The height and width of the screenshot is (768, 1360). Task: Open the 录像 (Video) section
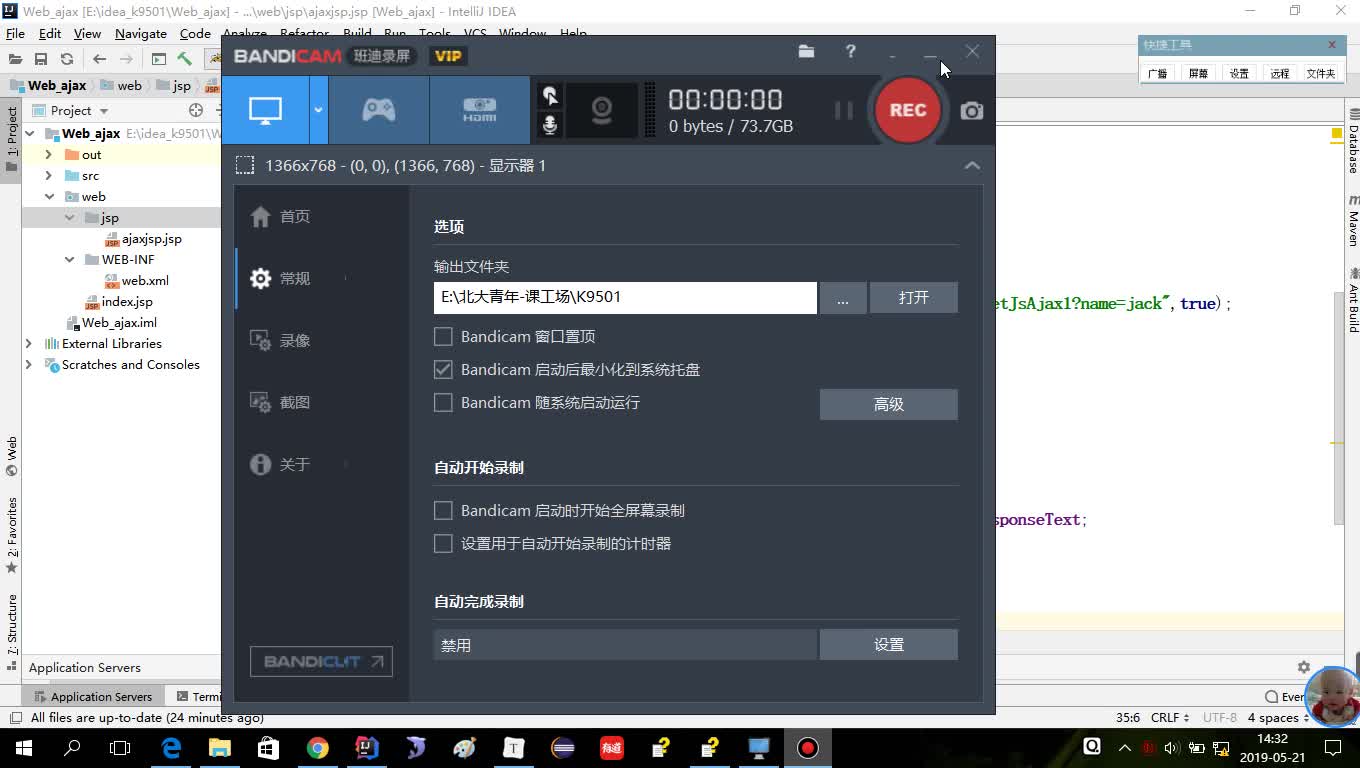coord(280,341)
